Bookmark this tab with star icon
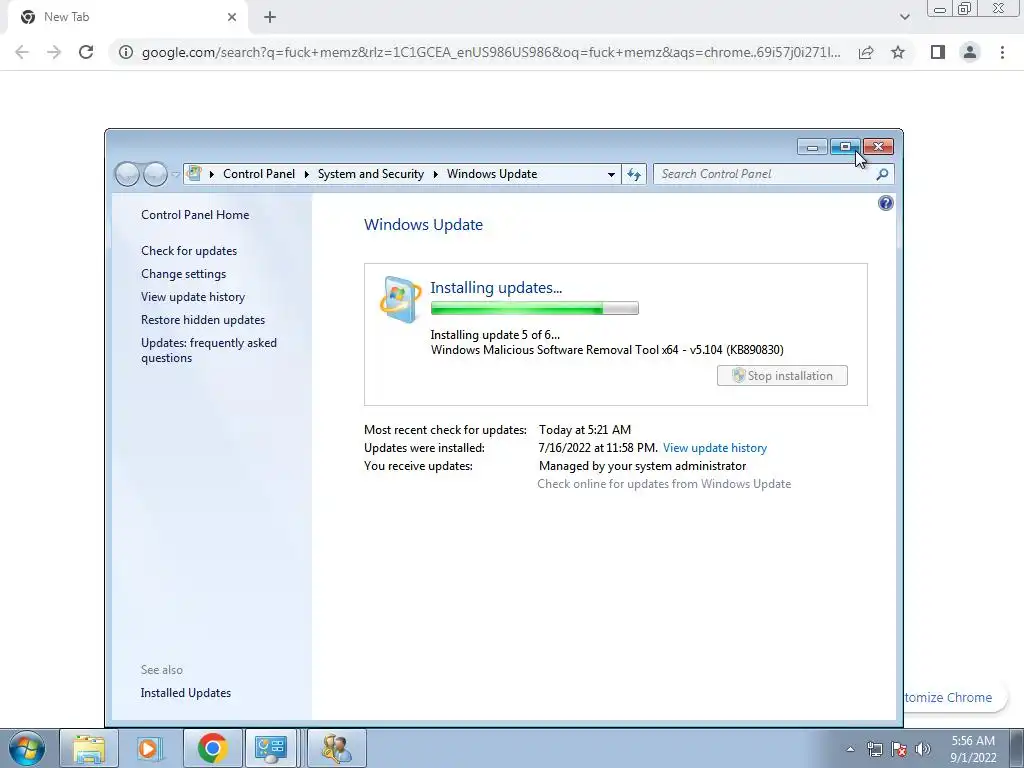This screenshot has height=768, width=1024. (898, 52)
